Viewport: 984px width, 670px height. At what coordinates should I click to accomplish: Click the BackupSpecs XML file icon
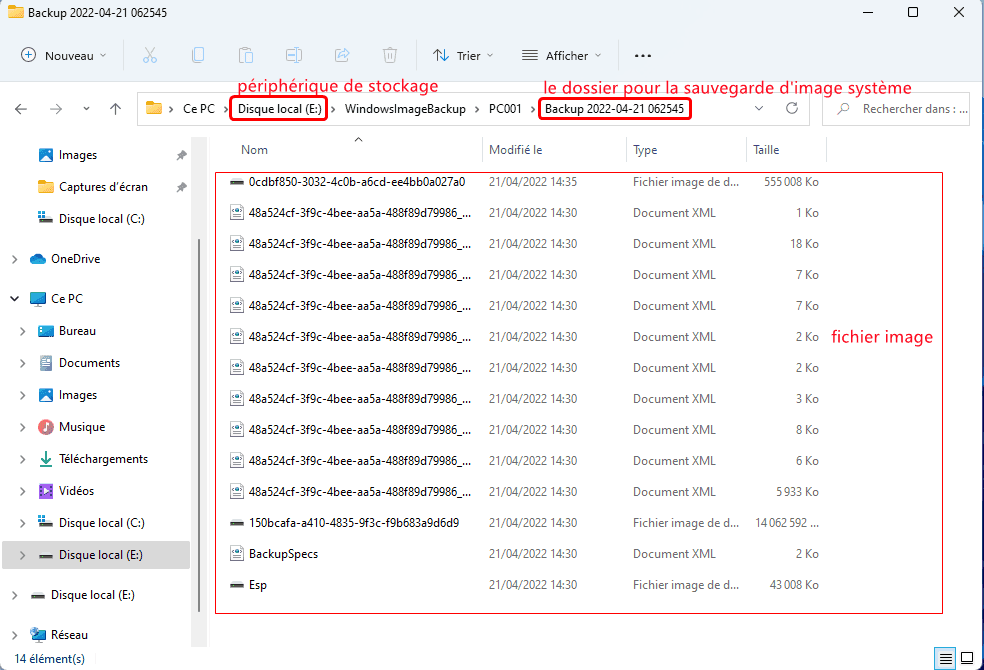click(237, 554)
